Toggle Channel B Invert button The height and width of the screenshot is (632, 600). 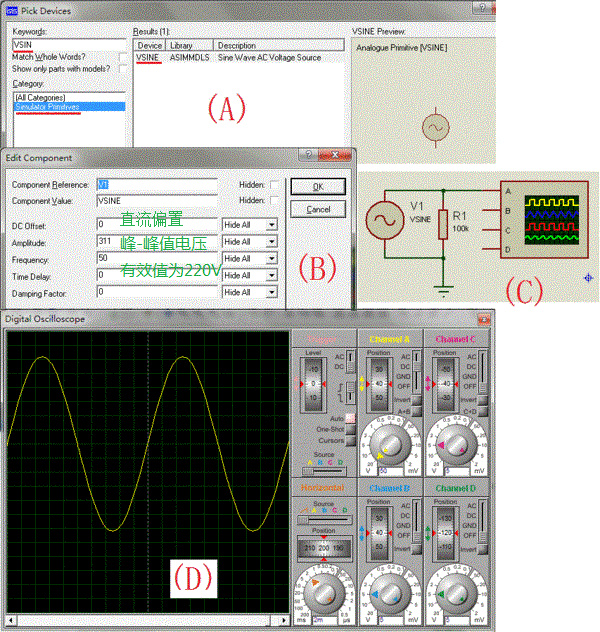click(417, 549)
